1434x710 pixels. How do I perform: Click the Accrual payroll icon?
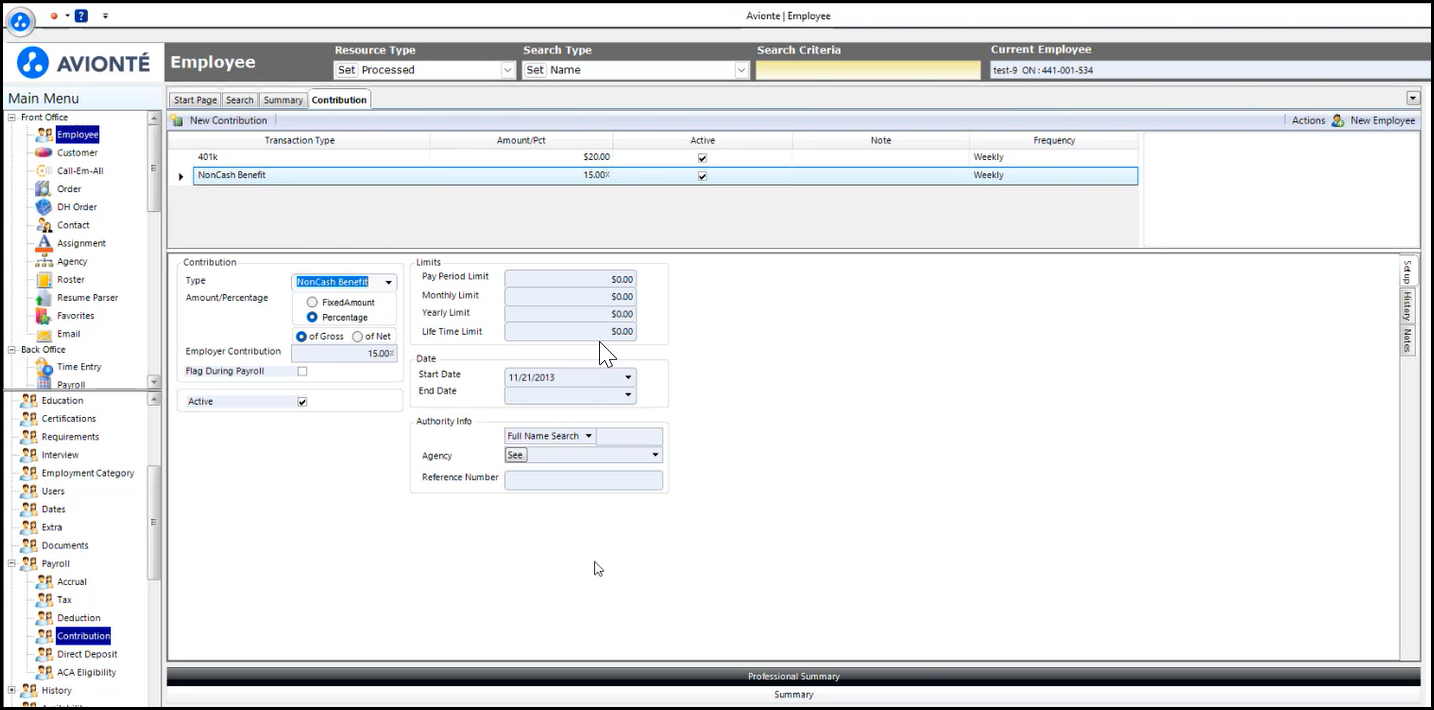pyautogui.click(x=44, y=581)
